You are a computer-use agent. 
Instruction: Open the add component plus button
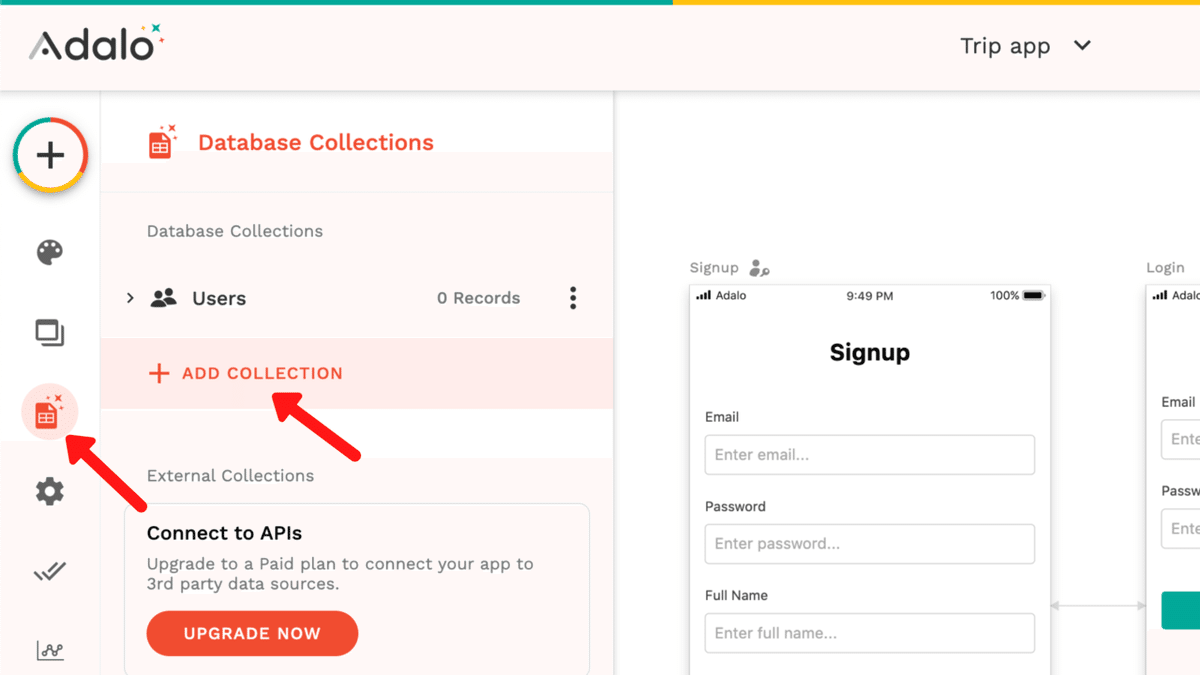50,155
